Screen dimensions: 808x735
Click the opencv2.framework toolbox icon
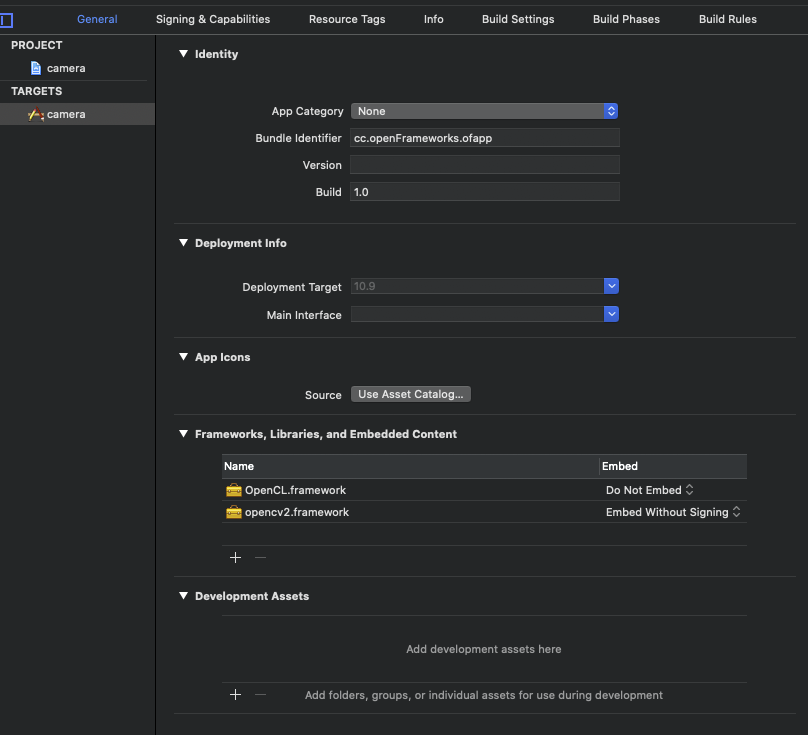[x=233, y=512]
